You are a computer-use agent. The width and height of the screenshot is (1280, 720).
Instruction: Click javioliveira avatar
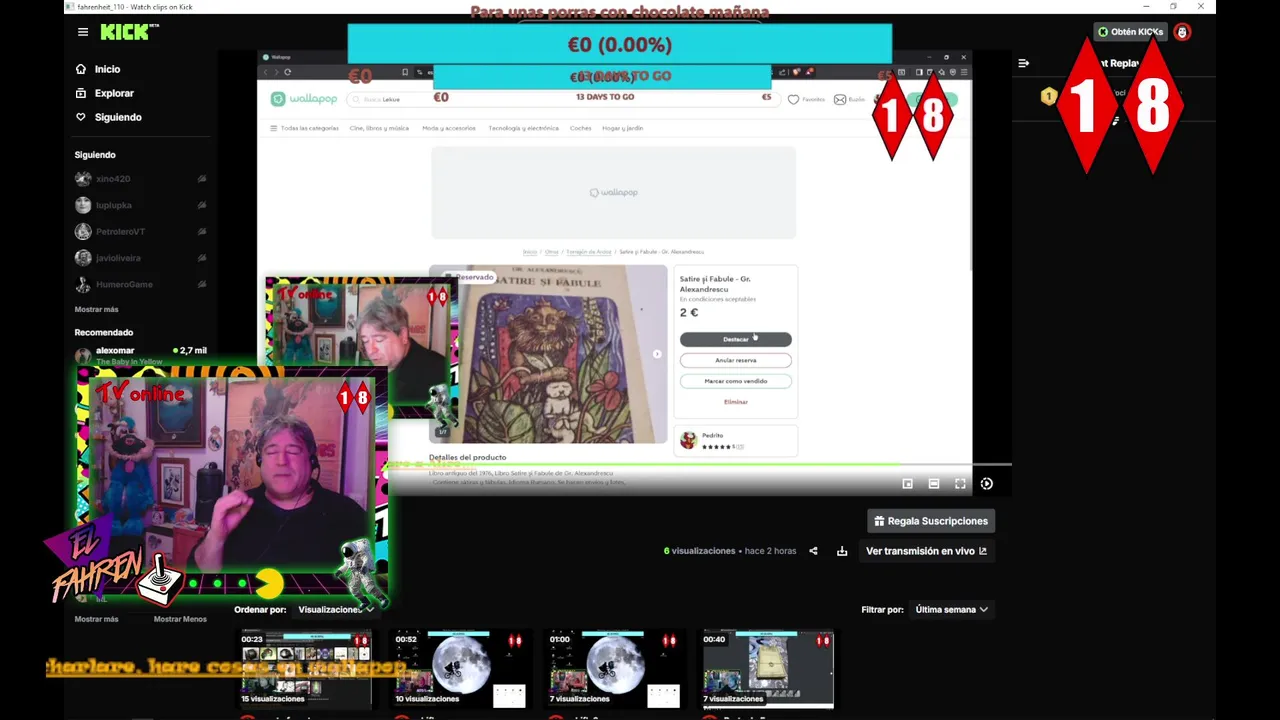(x=83, y=258)
